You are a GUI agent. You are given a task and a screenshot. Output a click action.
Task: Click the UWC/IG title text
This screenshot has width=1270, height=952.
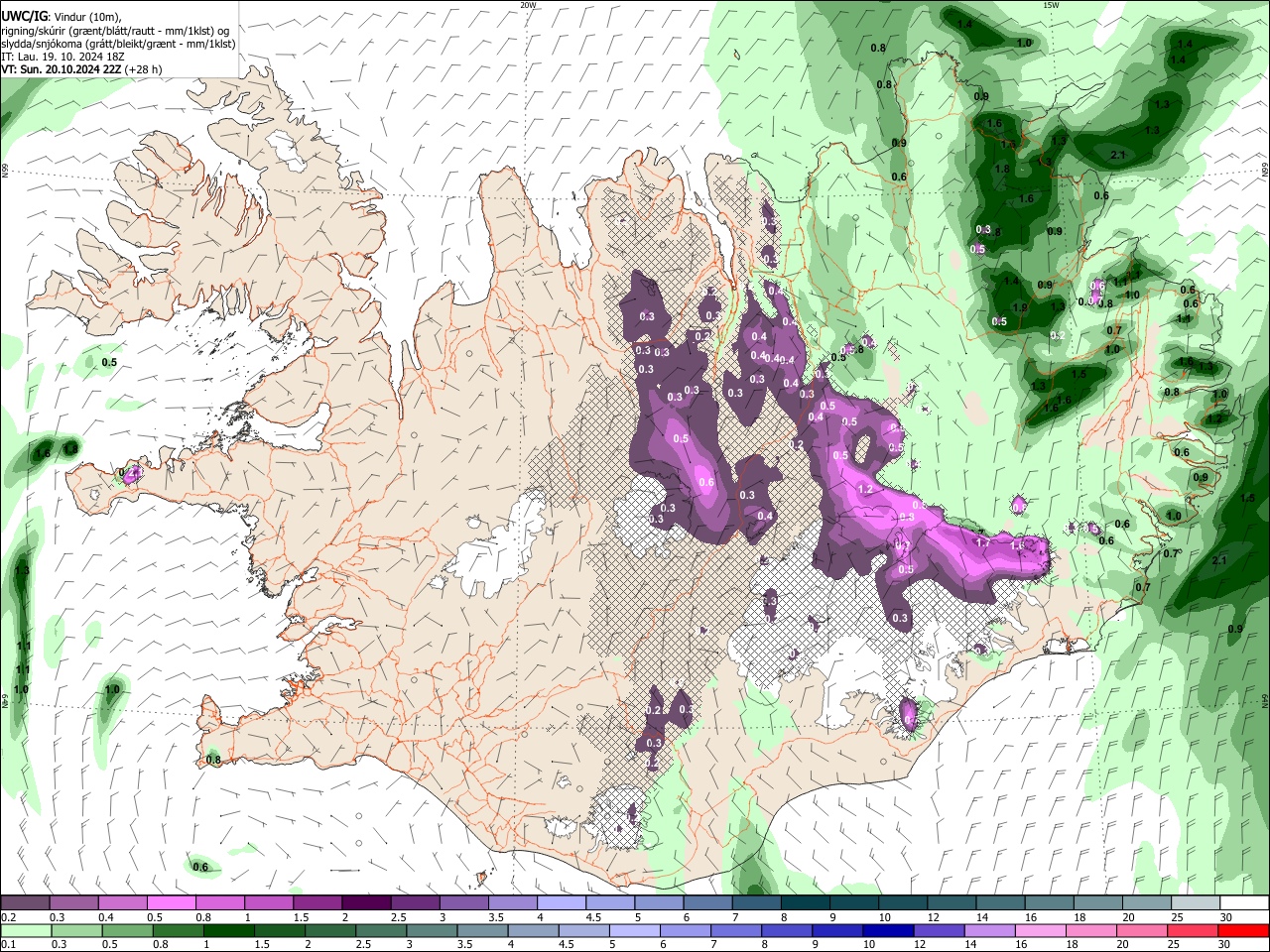pyautogui.click(x=24, y=17)
